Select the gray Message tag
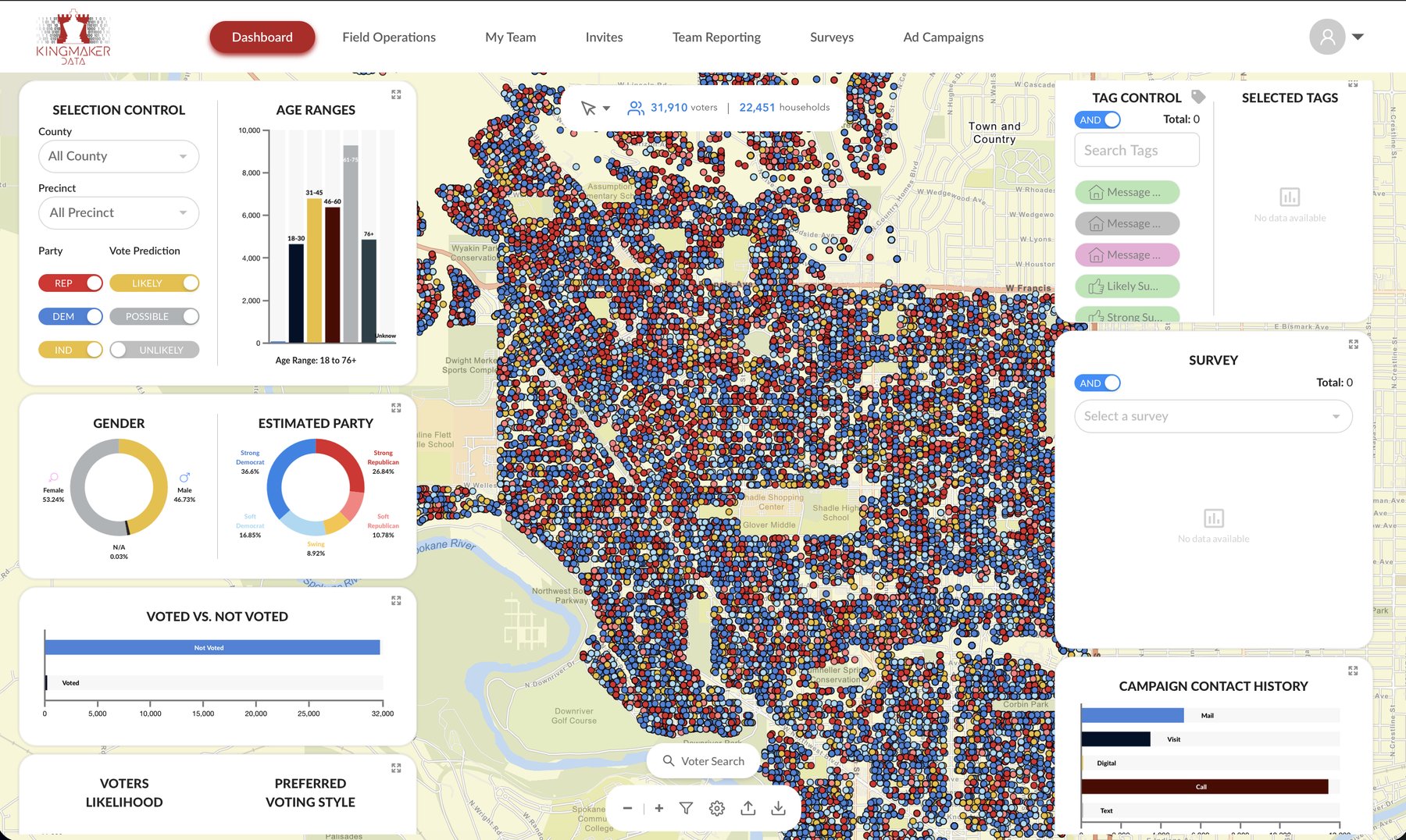The width and height of the screenshot is (1406, 840). [x=1127, y=223]
